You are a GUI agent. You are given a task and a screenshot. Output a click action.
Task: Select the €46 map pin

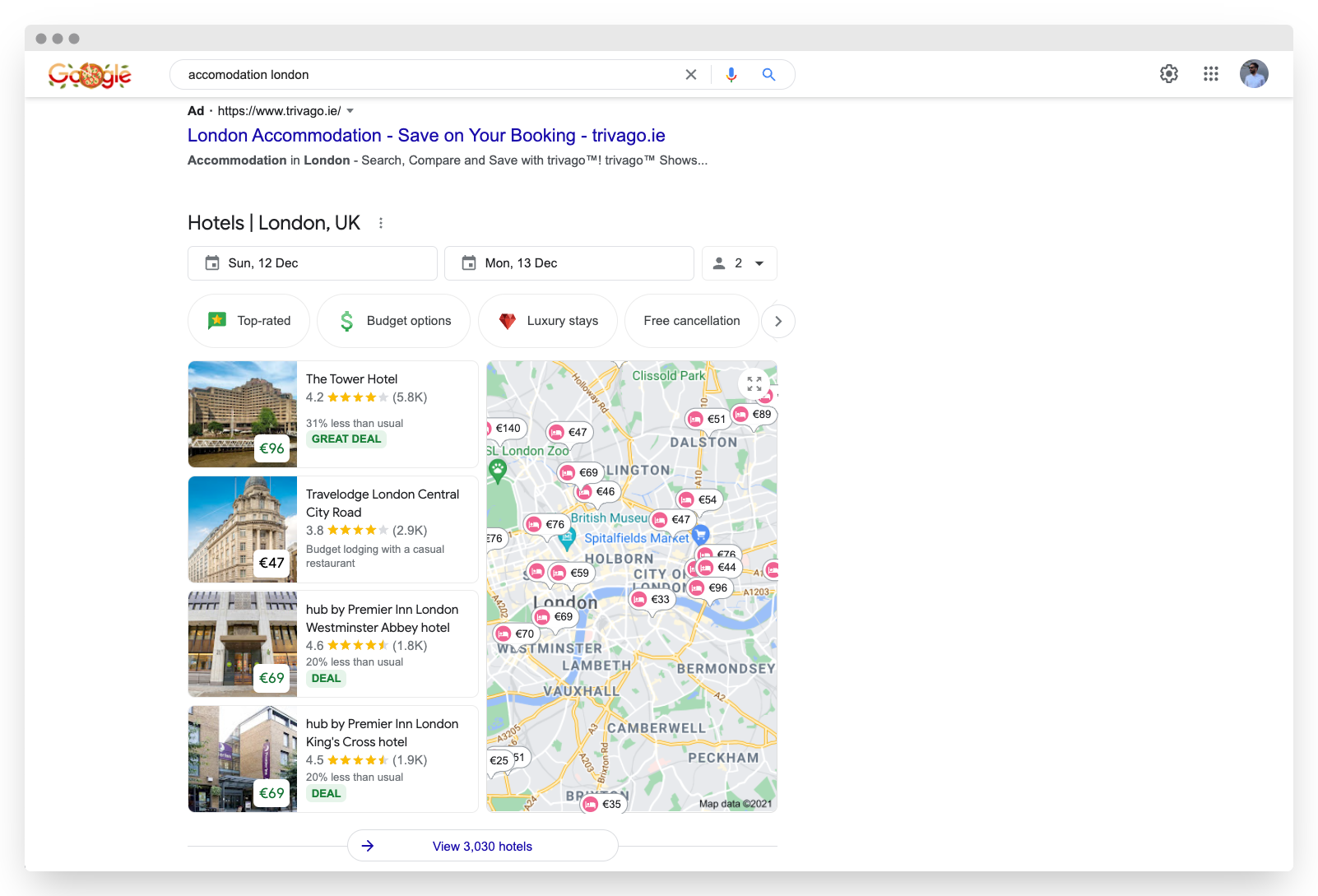point(596,492)
